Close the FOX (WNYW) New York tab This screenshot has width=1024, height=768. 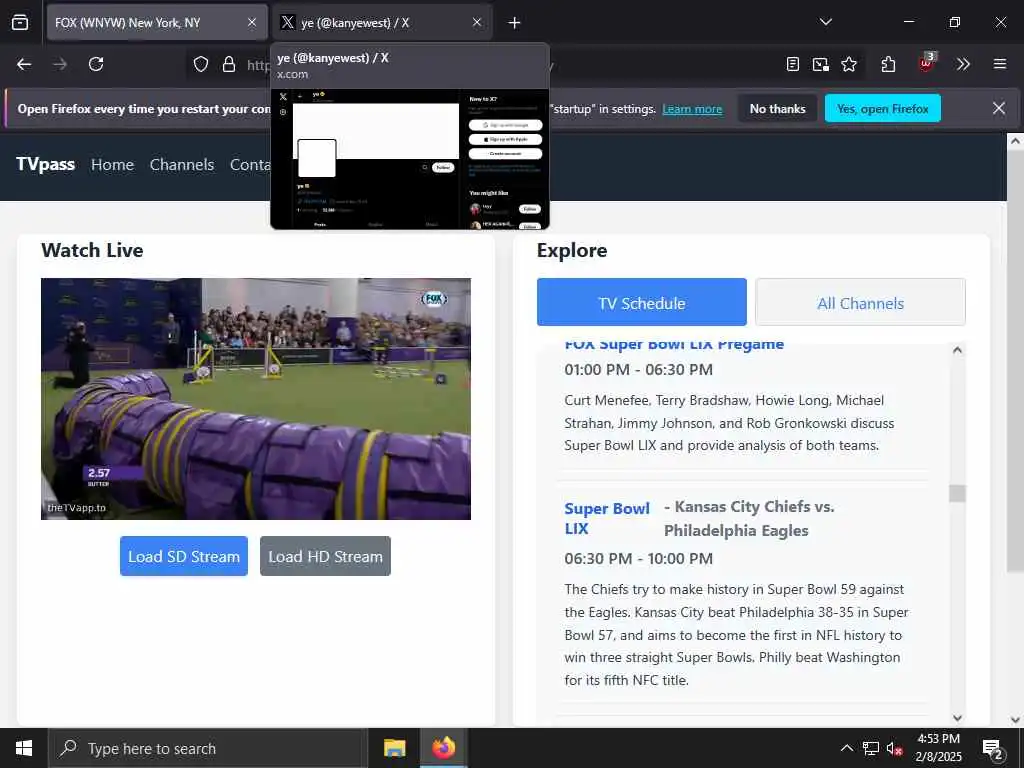pos(252,23)
